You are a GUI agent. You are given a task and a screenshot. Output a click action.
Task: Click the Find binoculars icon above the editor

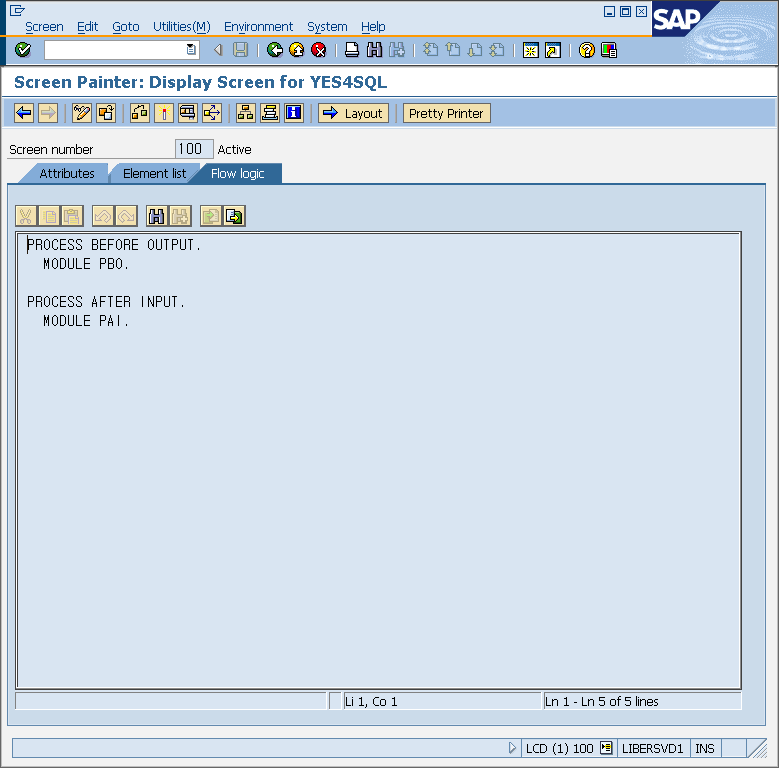click(x=156, y=216)
